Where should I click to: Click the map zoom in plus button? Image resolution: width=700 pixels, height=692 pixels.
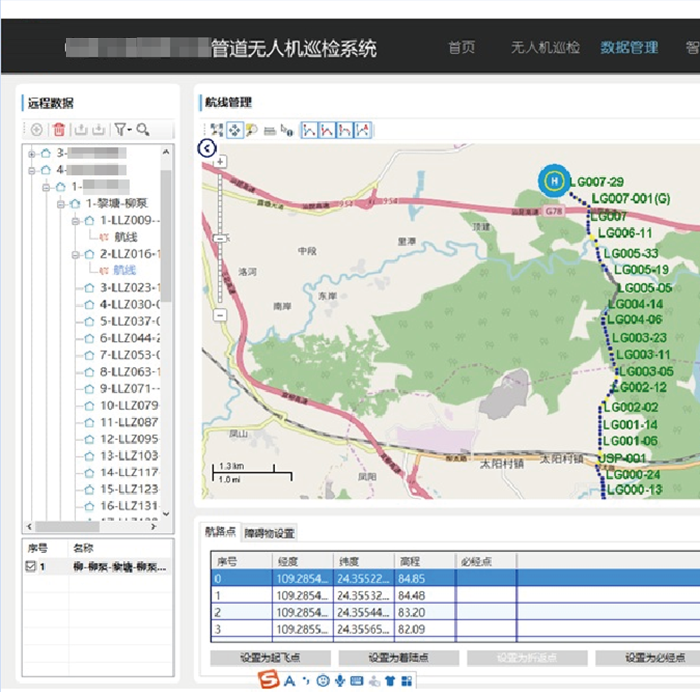[220, 162]
